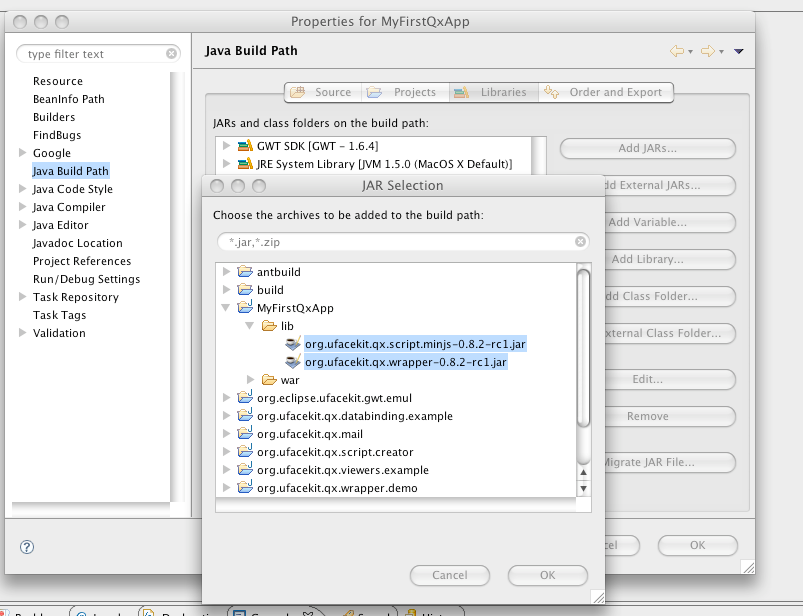Click the GWT SDK library icon

(245, 146)
